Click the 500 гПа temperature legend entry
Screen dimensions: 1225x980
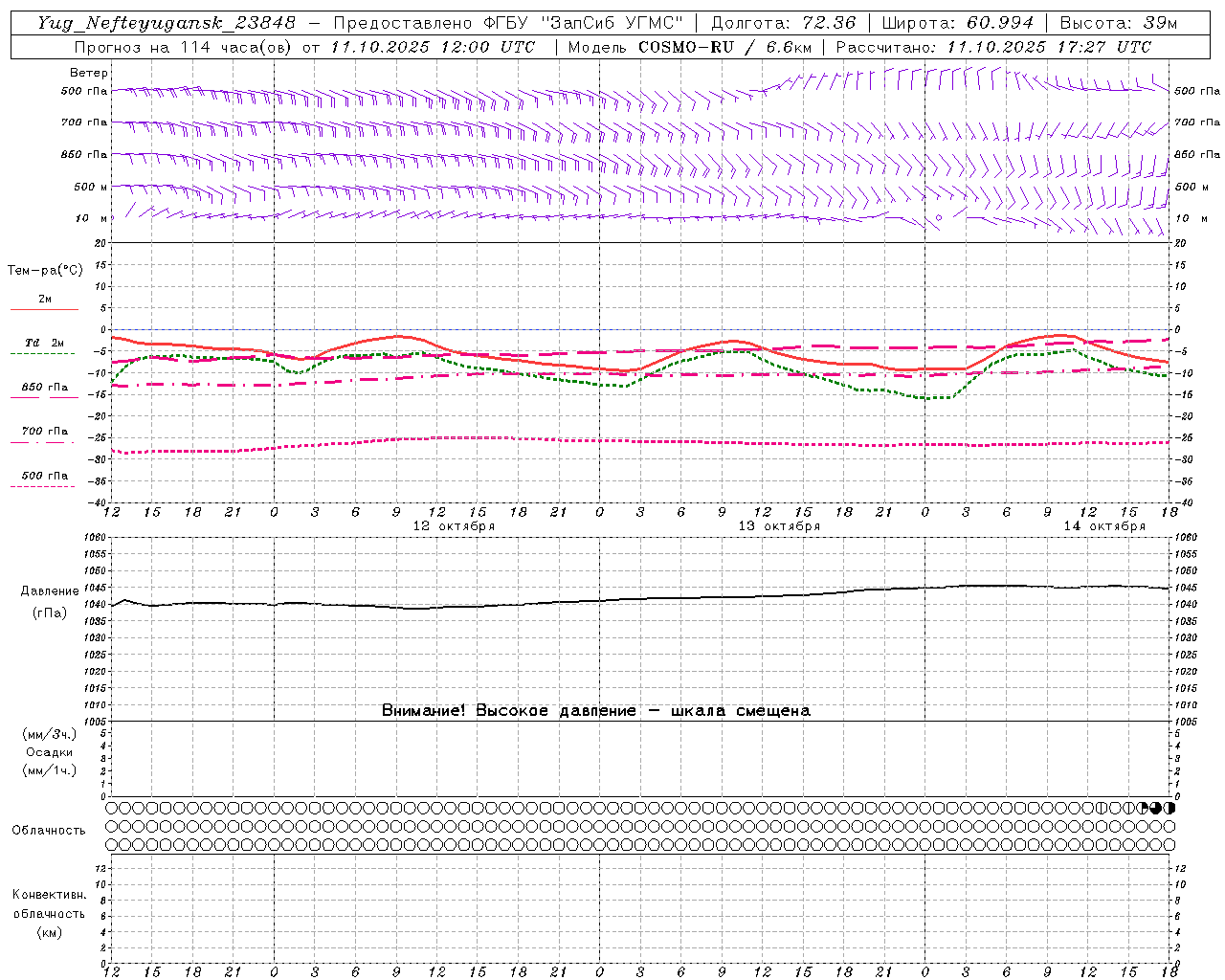click(44, 479)
